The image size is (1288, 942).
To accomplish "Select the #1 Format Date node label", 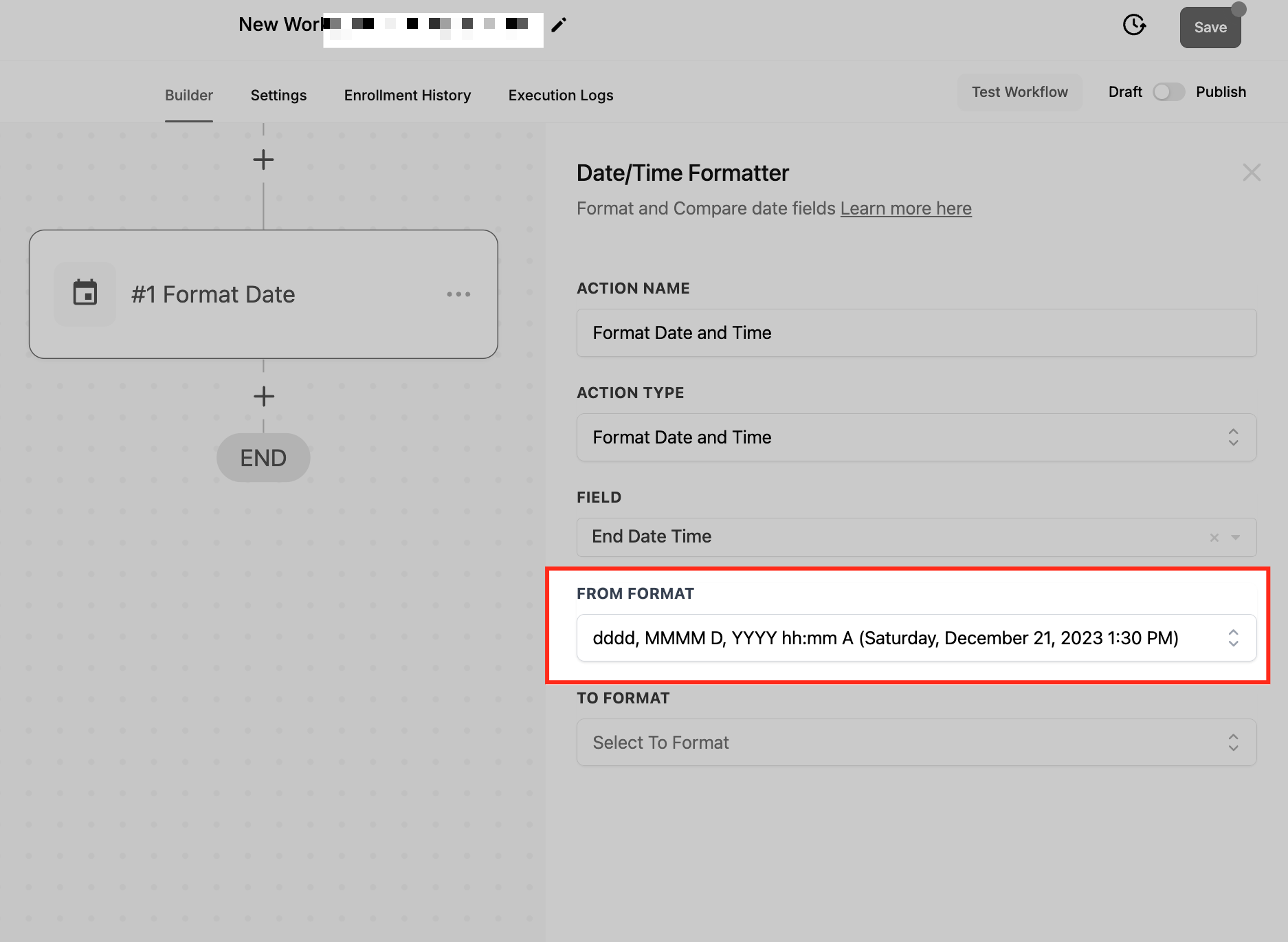I will tap(213, 294).
